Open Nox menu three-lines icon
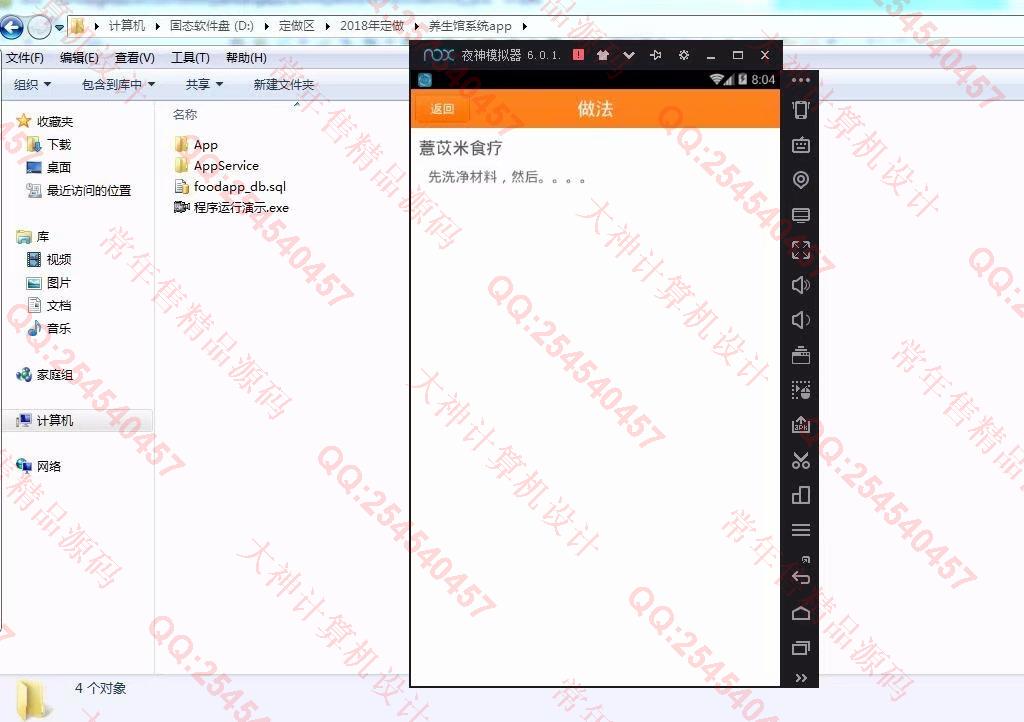The height and width of the screenshot is (722, 1024). (x=801, y=529)
